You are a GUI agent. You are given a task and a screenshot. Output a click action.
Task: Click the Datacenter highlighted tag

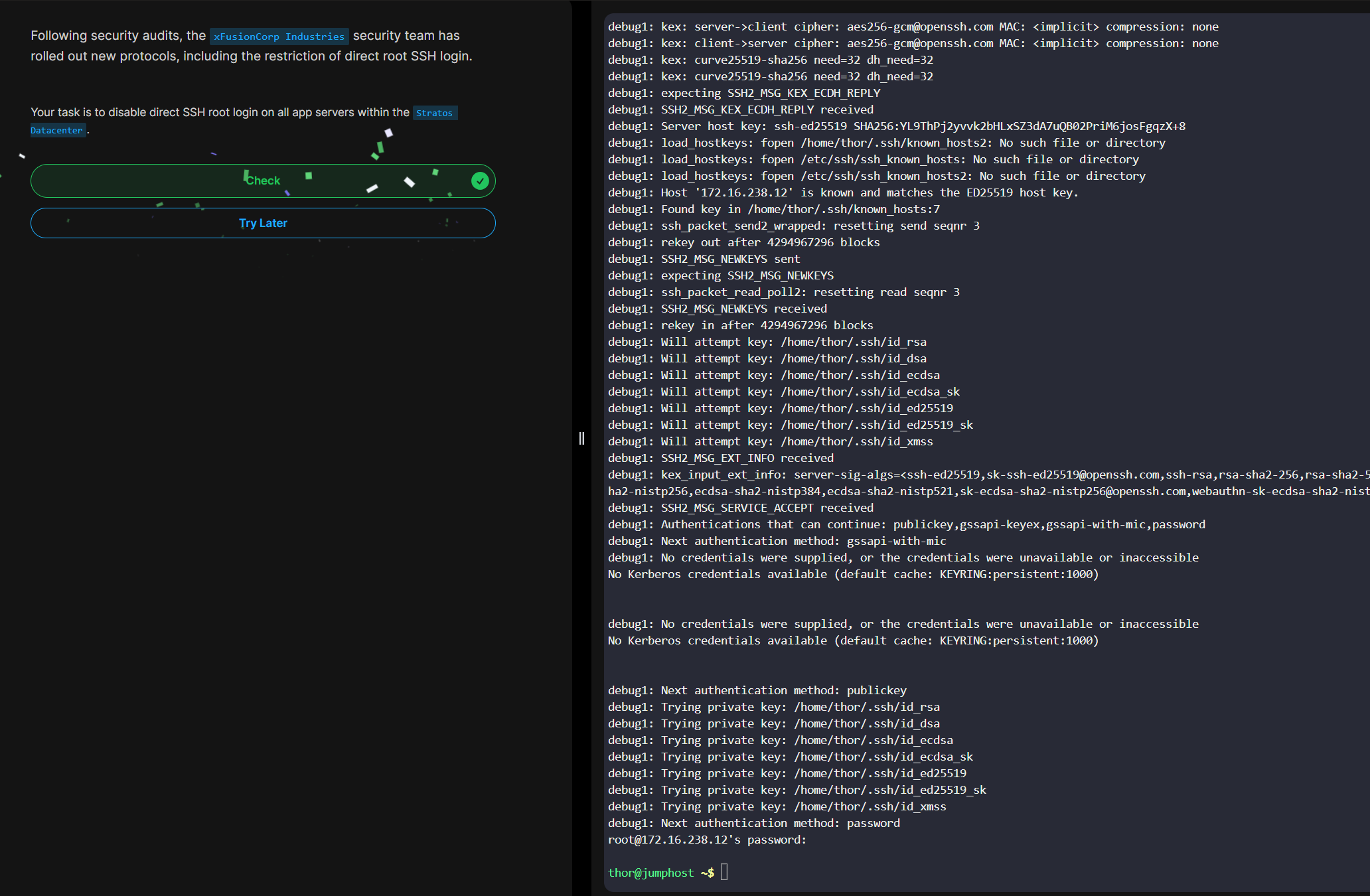click(57, 130)
